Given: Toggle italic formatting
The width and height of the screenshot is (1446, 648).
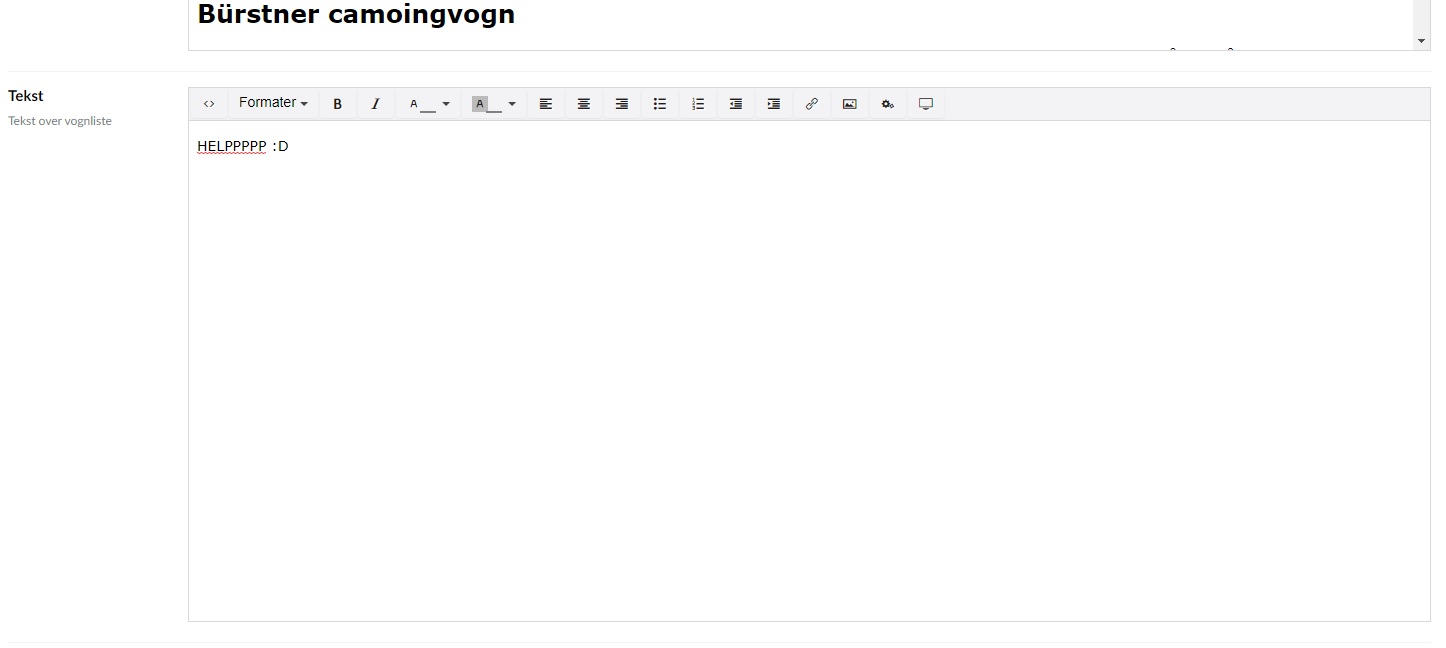Looking at the screenshot, I should pyautogui.click(x=376, y=104).
